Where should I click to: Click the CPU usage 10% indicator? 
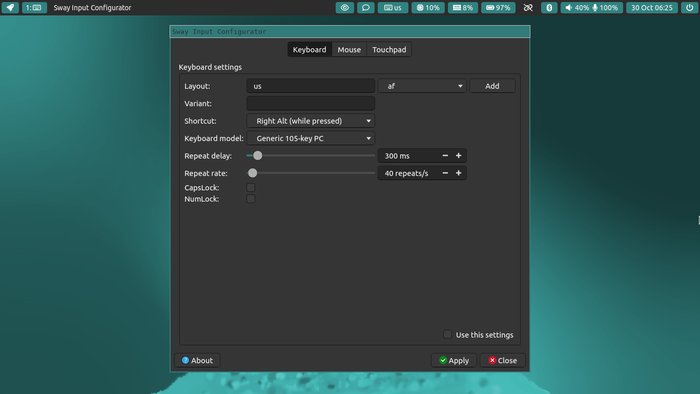(x=428, y=8)
